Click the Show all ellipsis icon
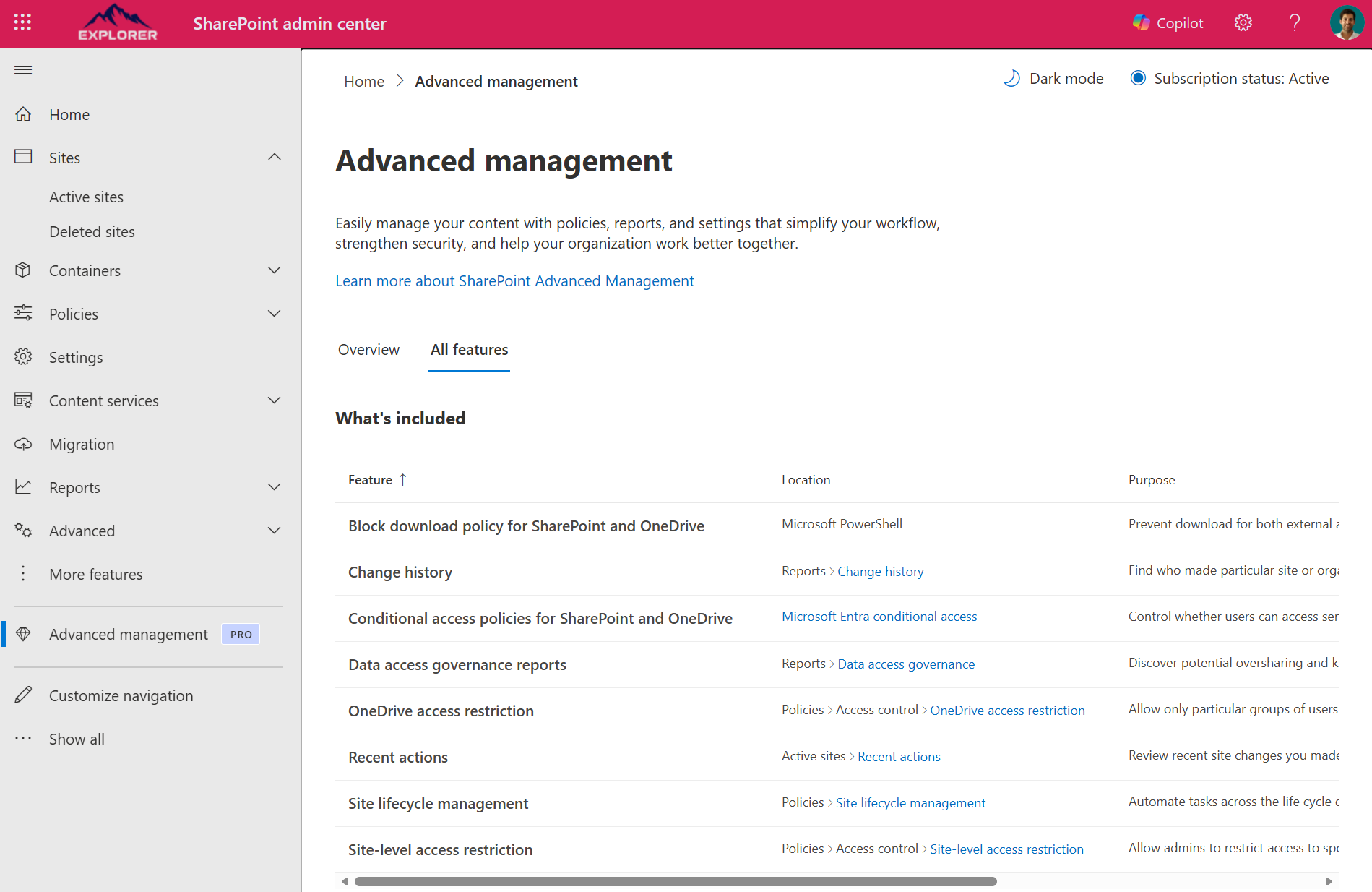 coord(24,738)
